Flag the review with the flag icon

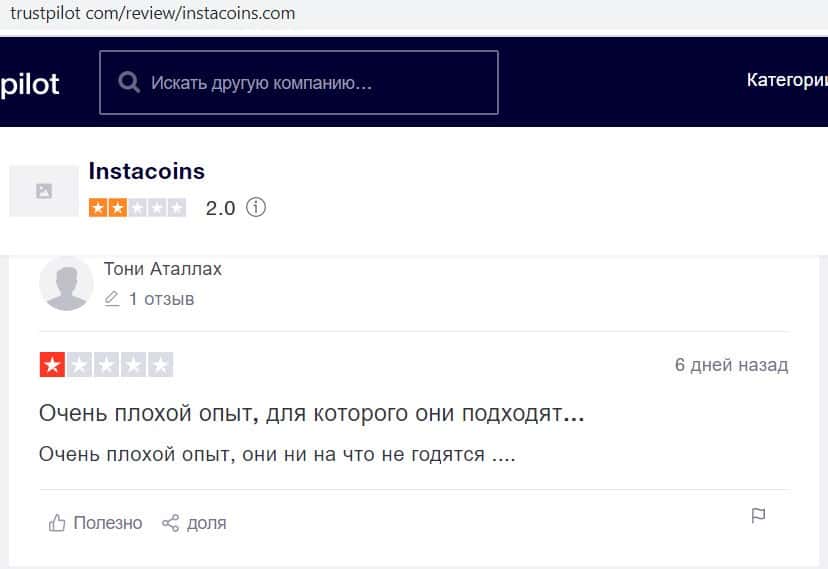(x=758, y=515)
